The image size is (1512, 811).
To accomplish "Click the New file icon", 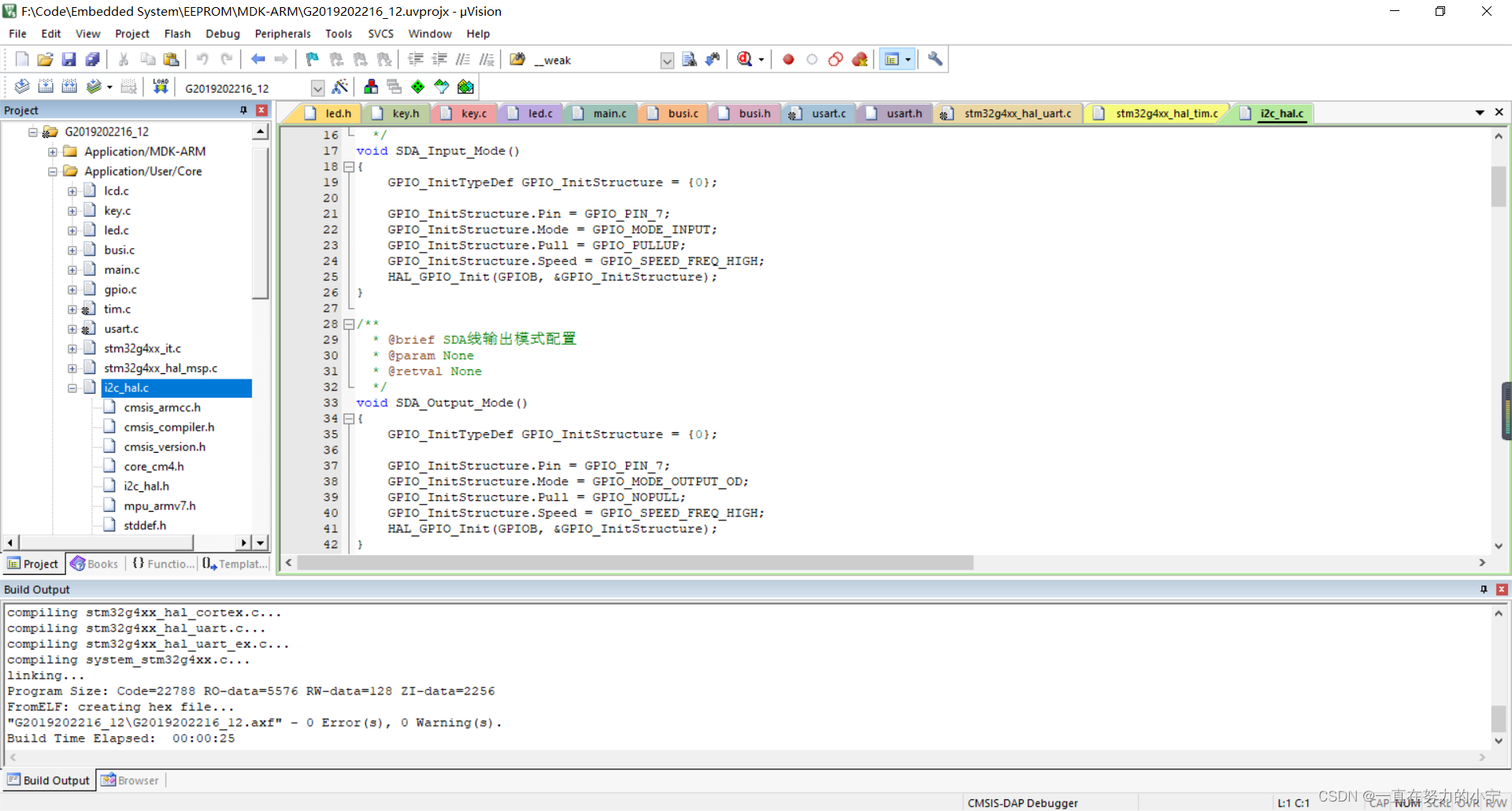I will coord(22,60).
